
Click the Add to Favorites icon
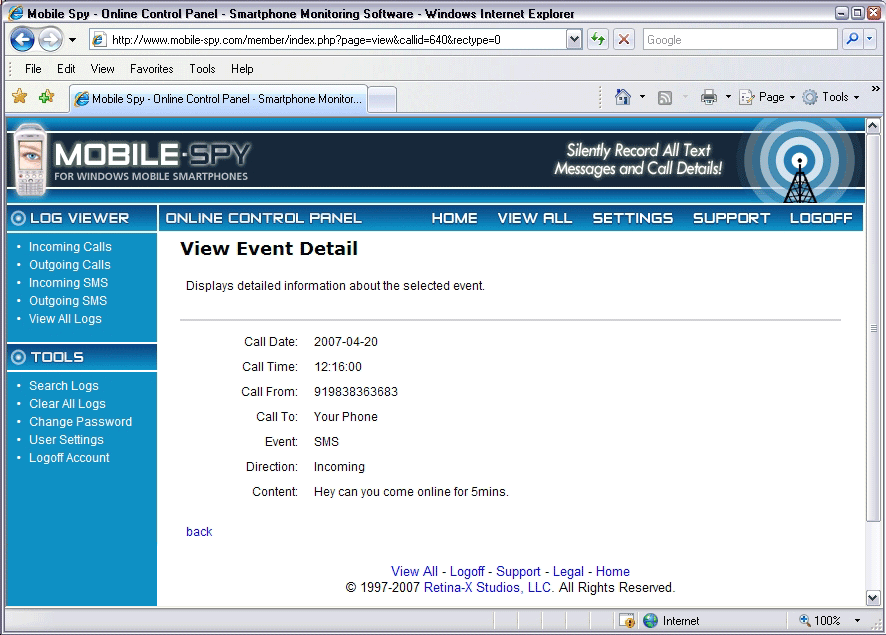[46, 97]
